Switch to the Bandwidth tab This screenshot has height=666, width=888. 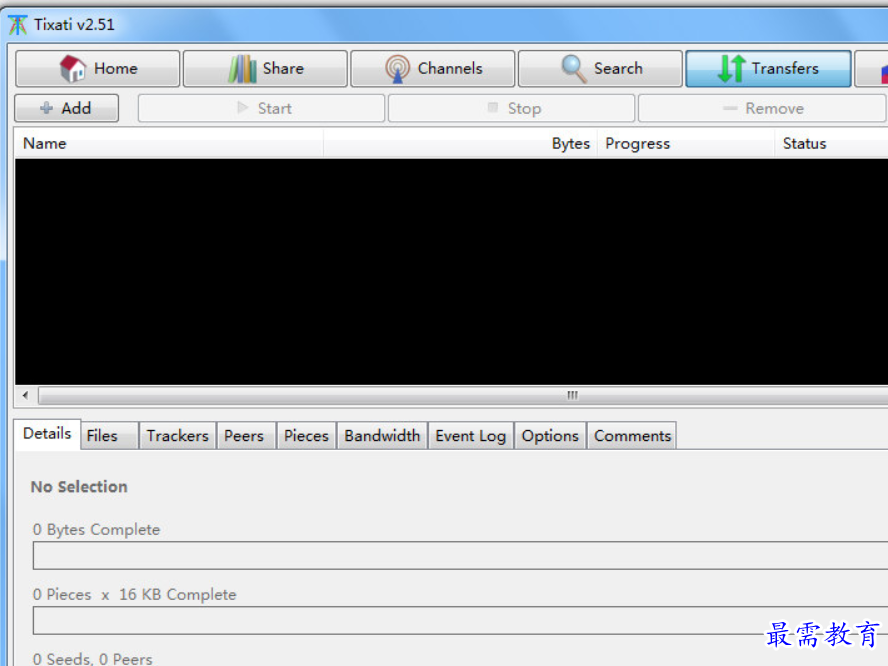tap(382, 436)
